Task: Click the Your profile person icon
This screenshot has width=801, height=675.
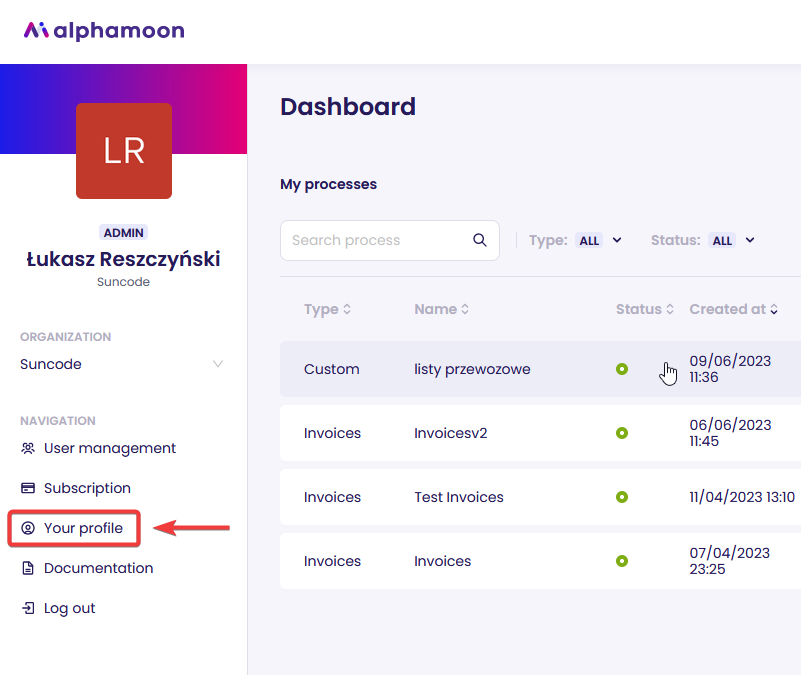Action: pos(28,528)
